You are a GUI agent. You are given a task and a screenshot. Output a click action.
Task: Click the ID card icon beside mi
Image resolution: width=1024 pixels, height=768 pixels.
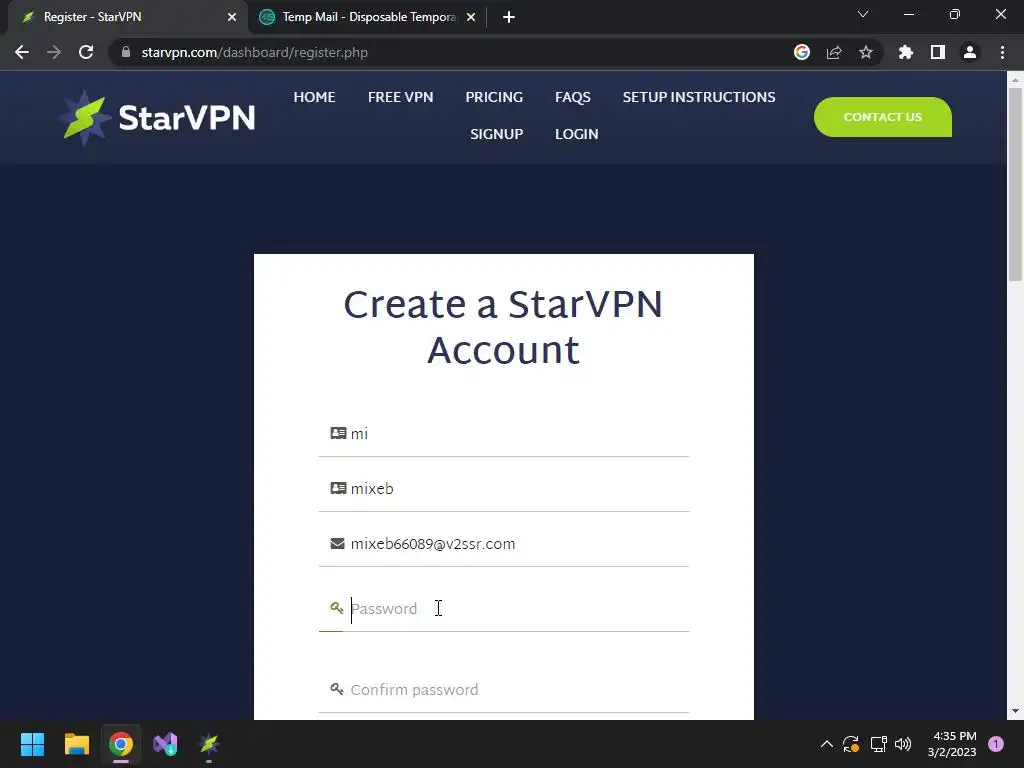tap(338, 433)
